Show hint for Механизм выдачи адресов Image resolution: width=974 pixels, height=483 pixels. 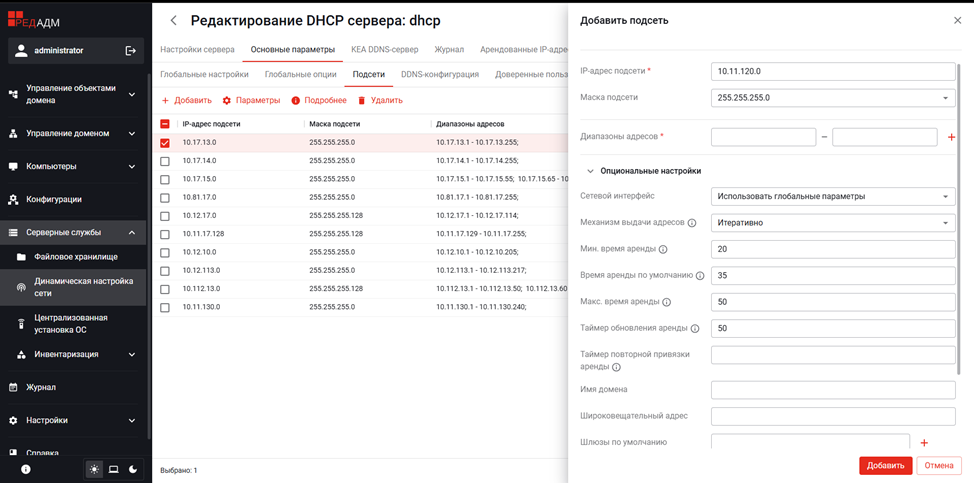tap(691, 223)
